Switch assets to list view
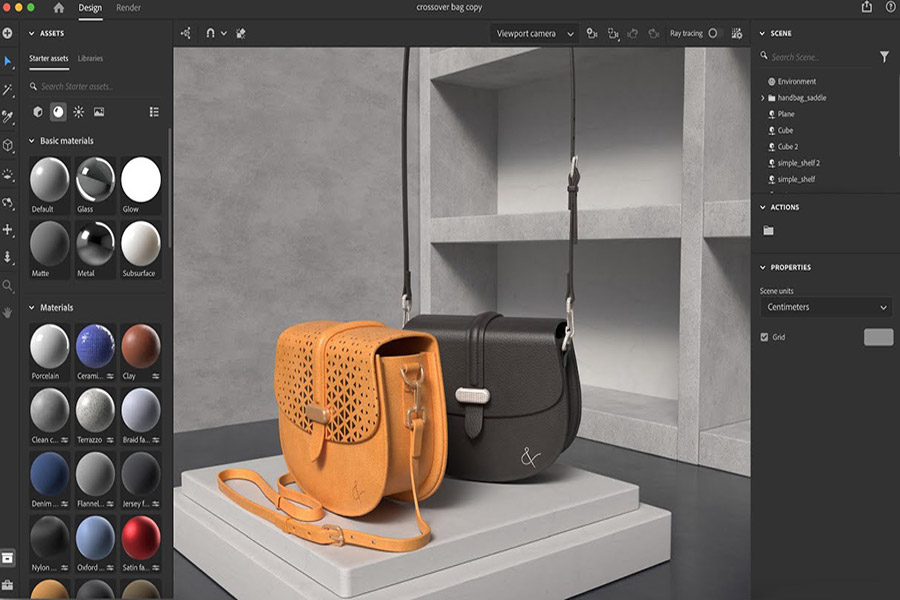The width and height of the screenshot is (900, 600). 154,112
